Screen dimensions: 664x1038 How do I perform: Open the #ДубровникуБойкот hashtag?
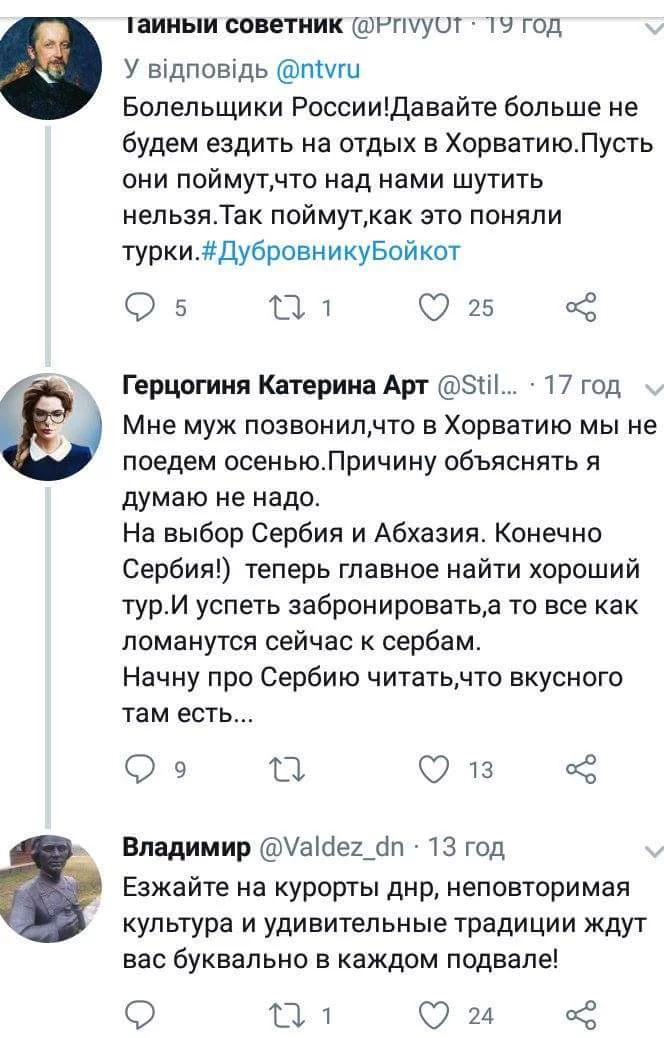333,251
